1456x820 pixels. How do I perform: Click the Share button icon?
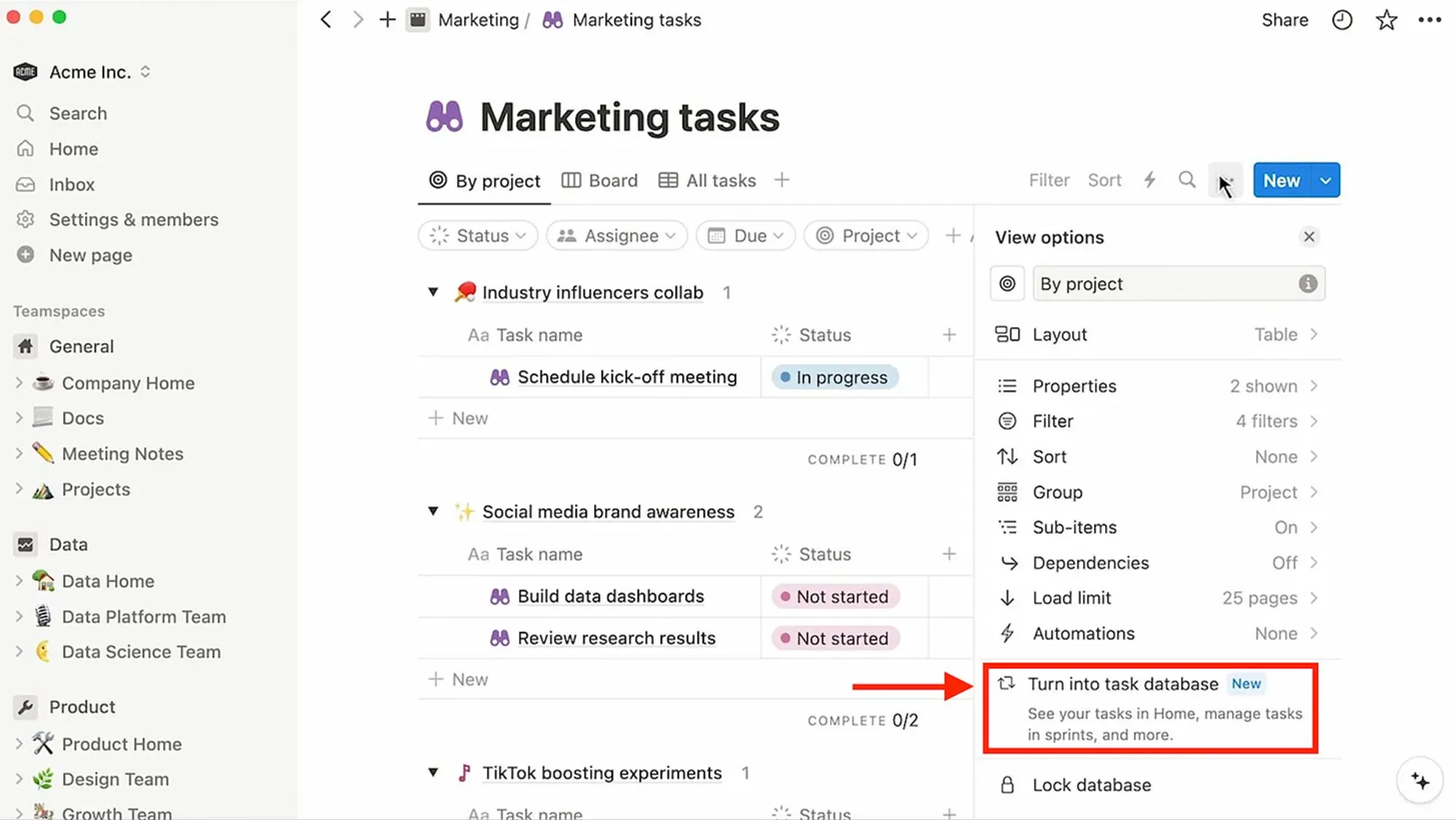click(x=1285, y=19)
